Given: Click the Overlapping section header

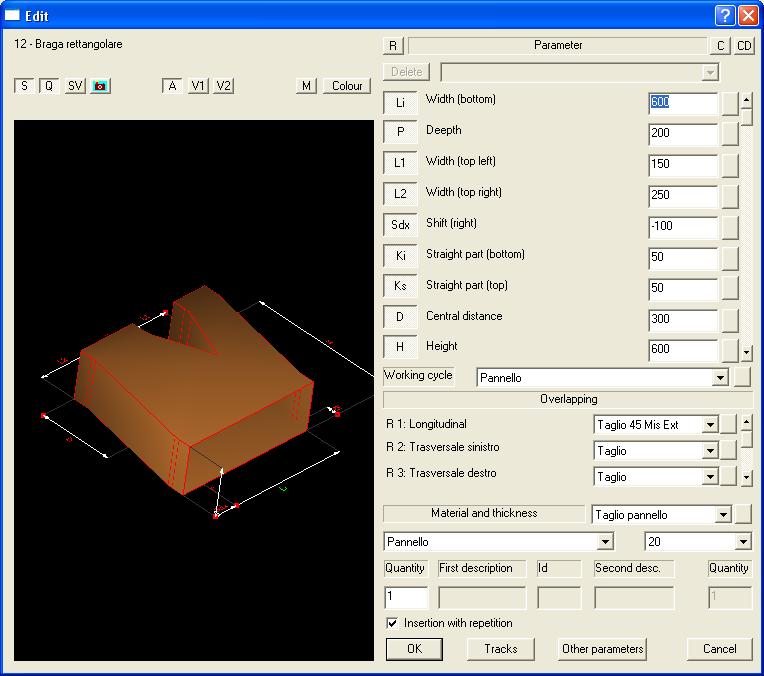Looking at the screenshot, I should pos(568,399).
